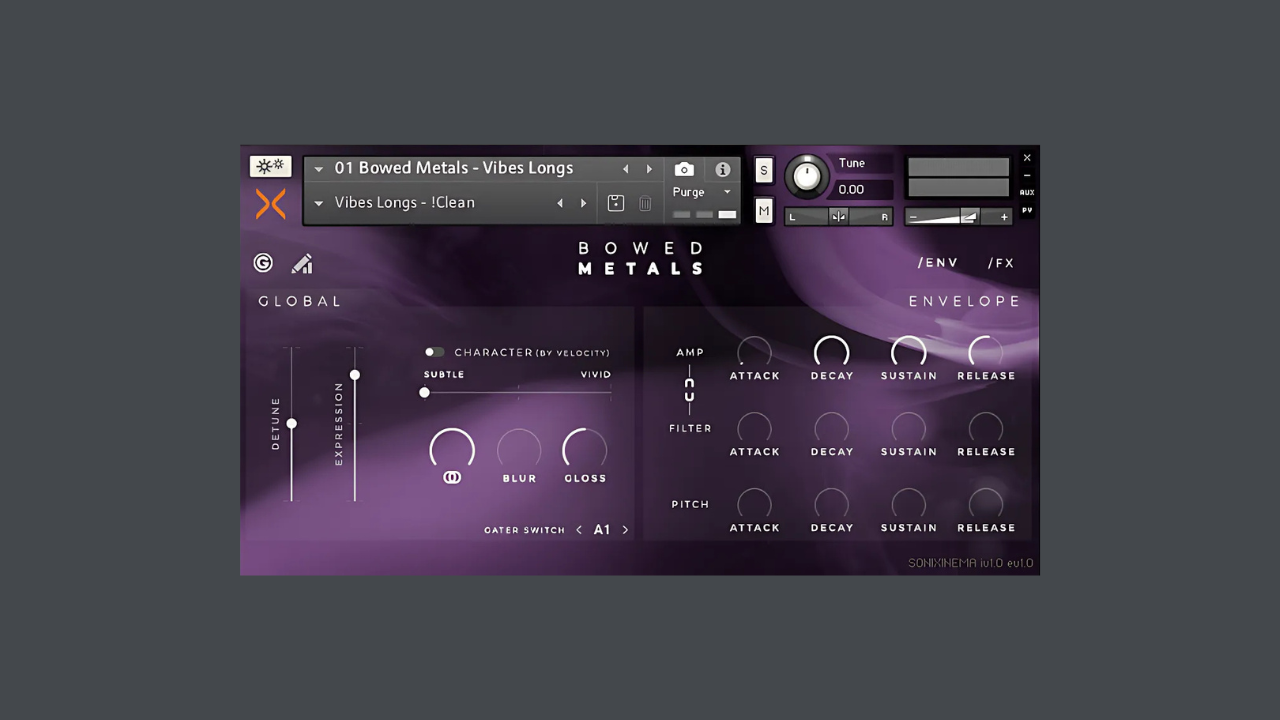The width and height of the screenshot is (1280, 720).
Task: Mute the instrument with the M button
Action: pyautogui.click(x=764, y=210)
